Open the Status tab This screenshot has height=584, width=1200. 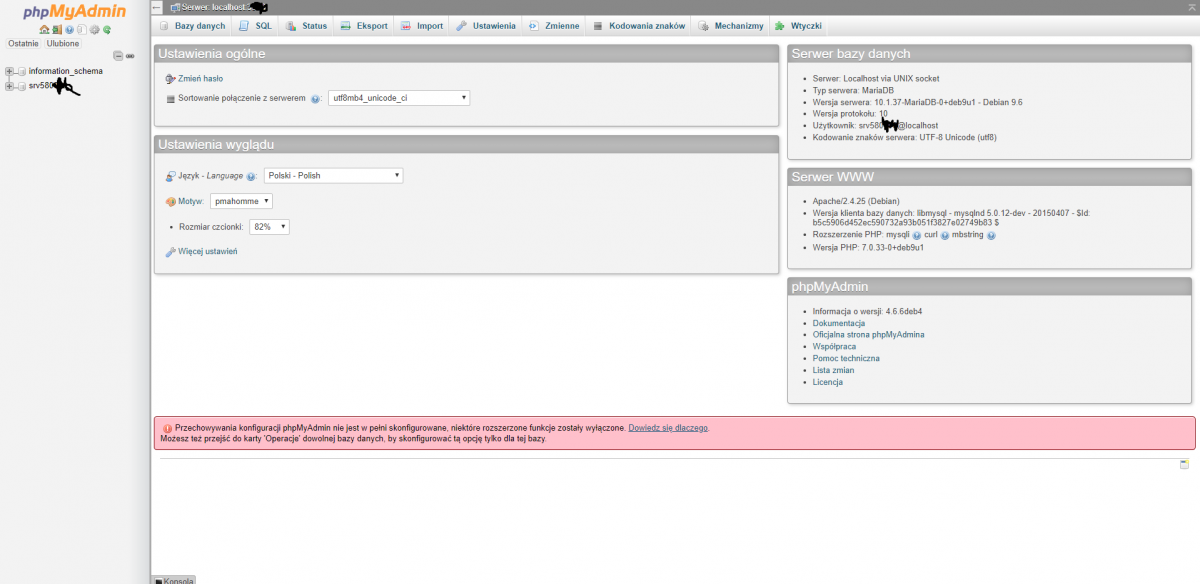(x=306, y=26)
